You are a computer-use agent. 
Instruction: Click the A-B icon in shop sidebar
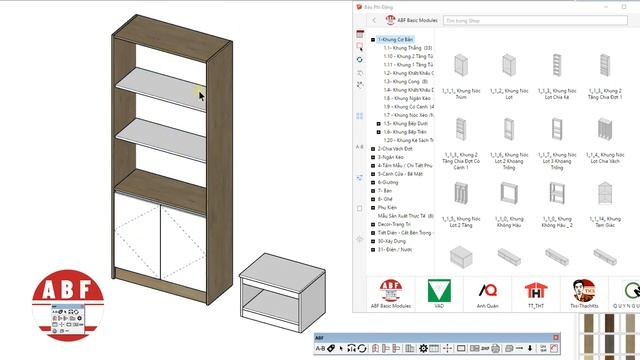[360, 147]
